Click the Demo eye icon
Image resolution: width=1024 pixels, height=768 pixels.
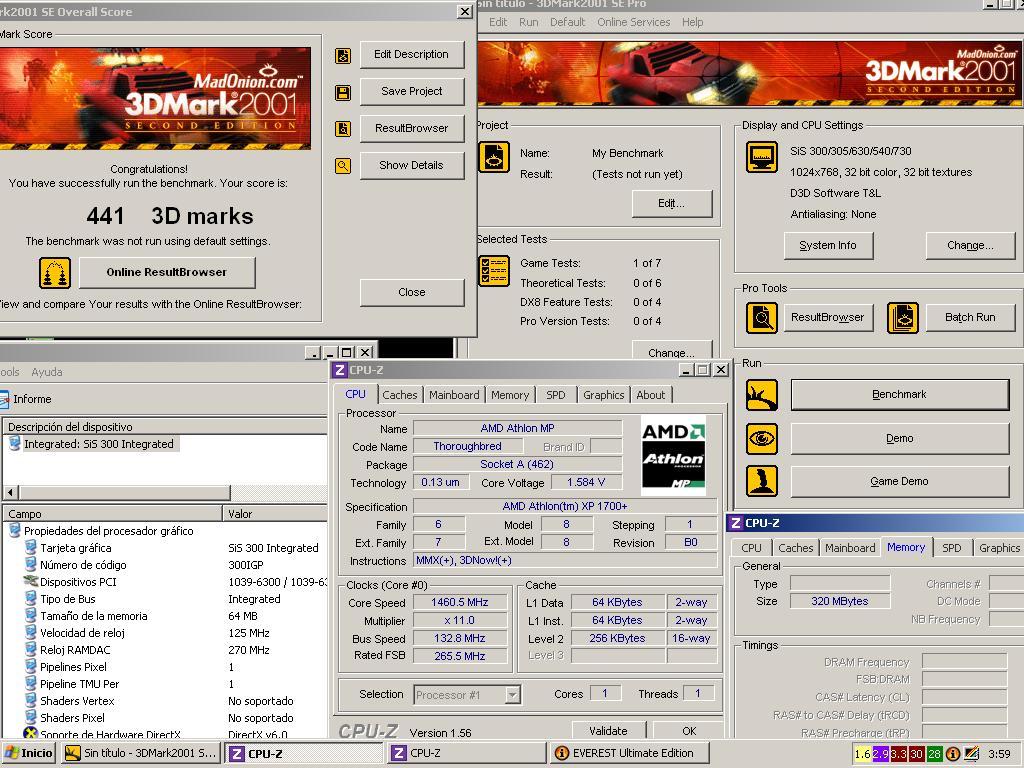pyautogui.click(x=762, y=438)
